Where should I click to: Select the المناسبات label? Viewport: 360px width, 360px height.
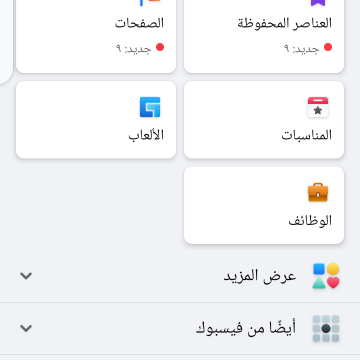pos(307,135)
